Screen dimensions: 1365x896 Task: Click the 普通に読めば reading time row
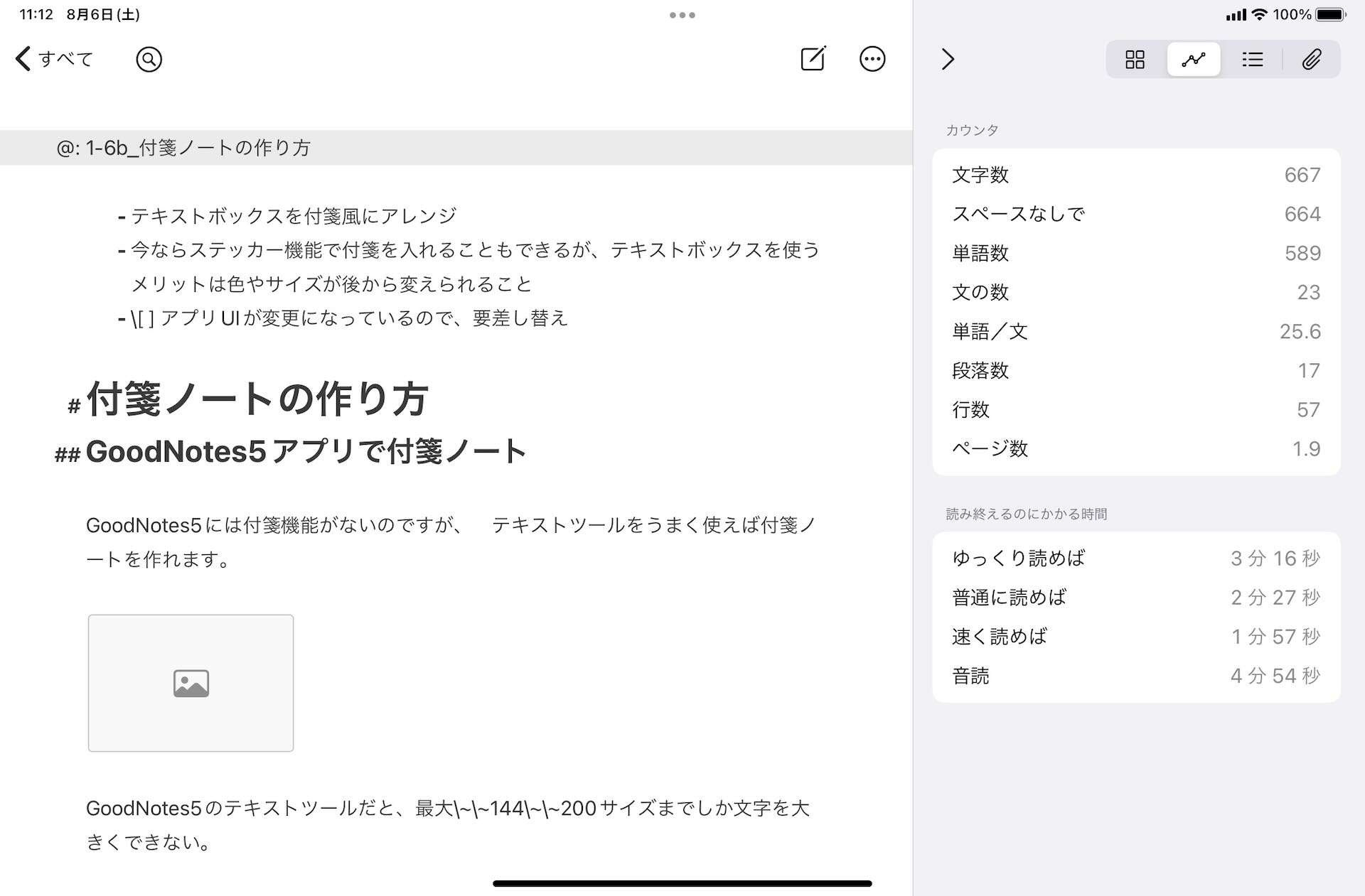click(x=1136, y=598)
